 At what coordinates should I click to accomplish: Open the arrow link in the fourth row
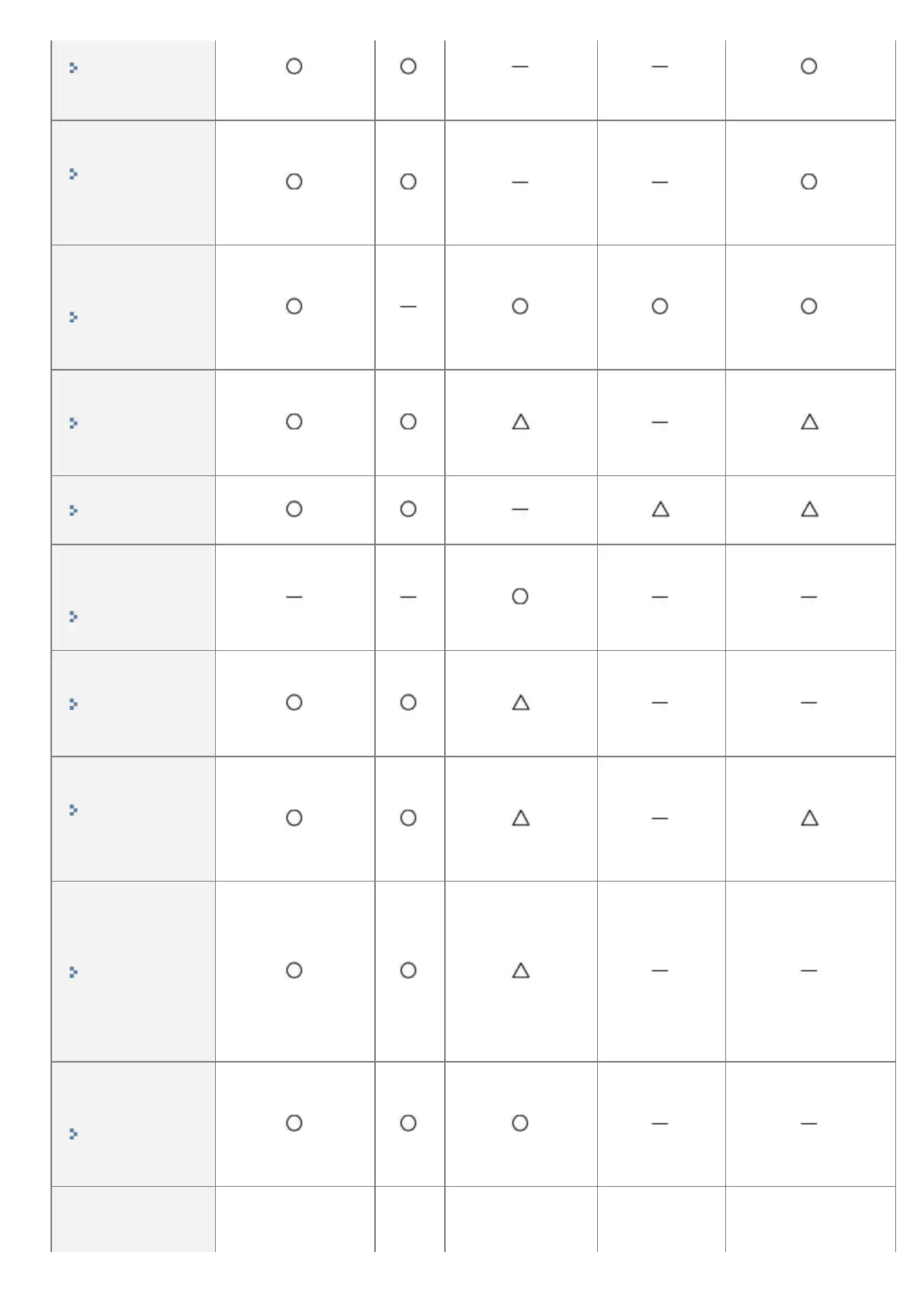click(74, 423)
